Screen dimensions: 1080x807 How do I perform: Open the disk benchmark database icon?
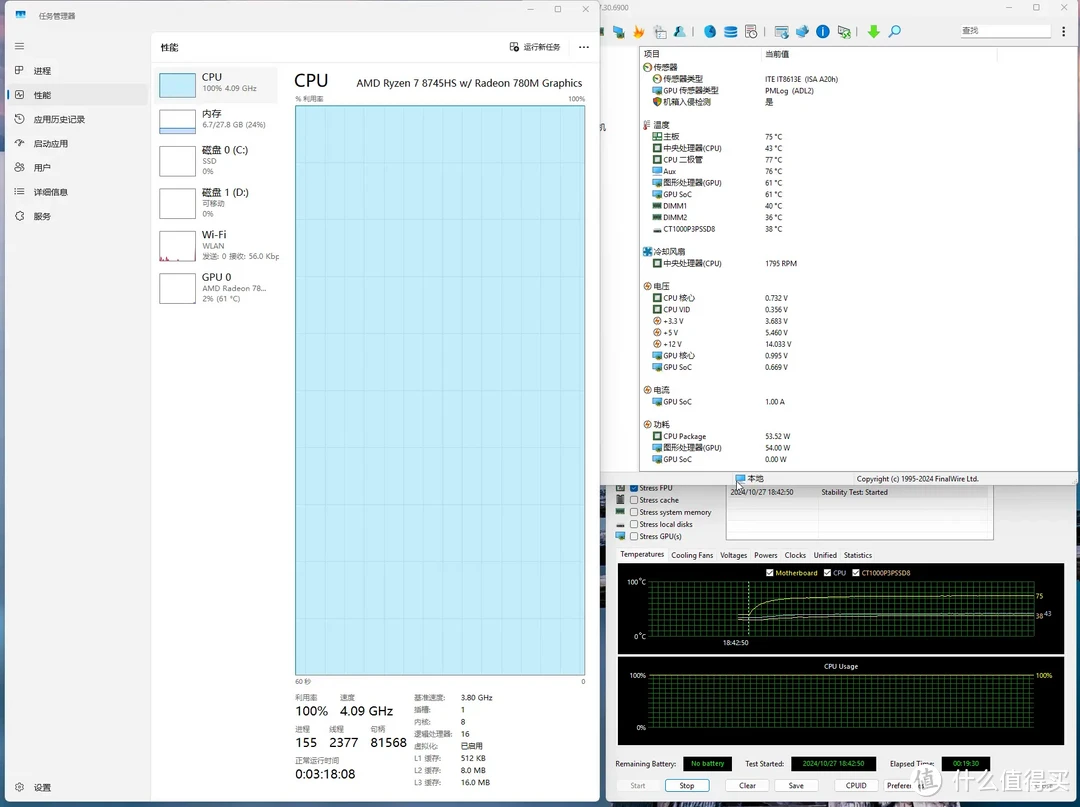pos(731,32)
